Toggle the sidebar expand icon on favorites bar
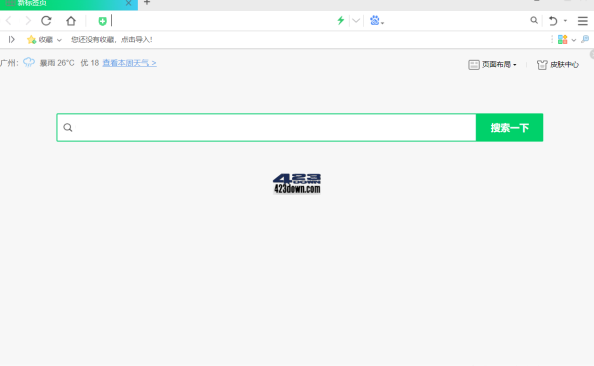This screenshot has height=366, width=594. coord(12,39)
